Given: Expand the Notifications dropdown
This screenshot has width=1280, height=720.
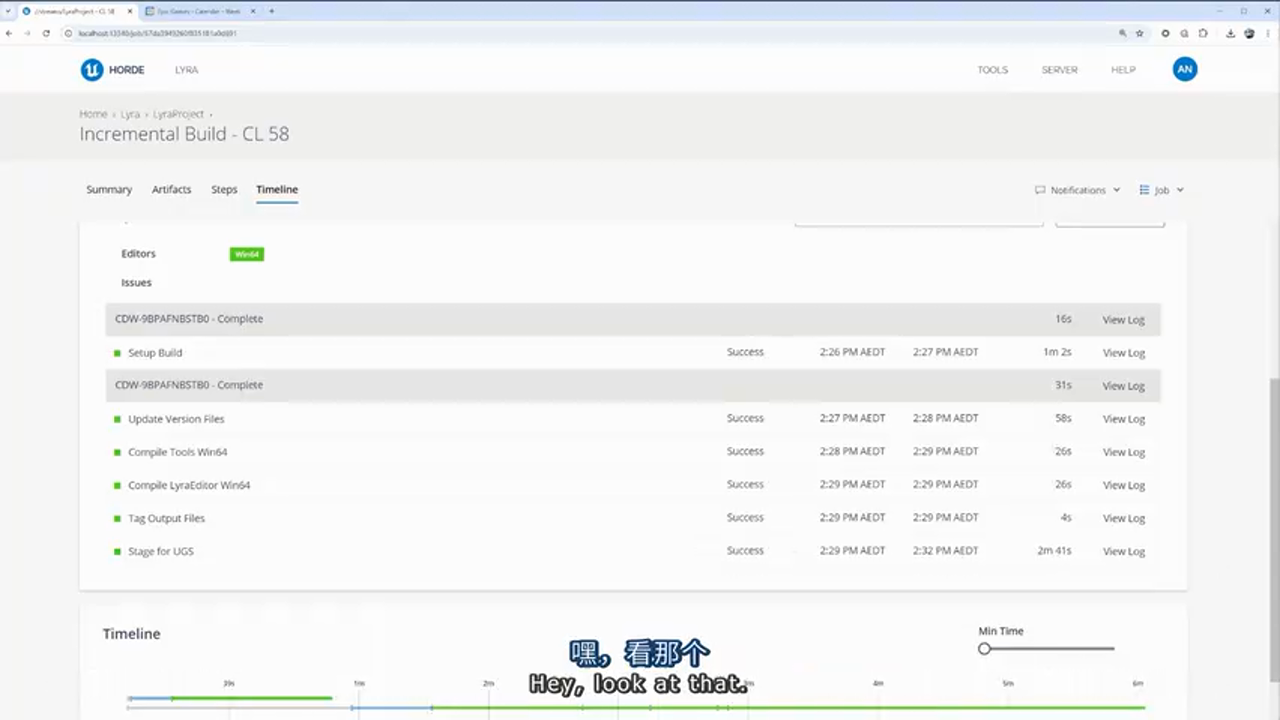Looking at the screenshot, I should 1077,190.
